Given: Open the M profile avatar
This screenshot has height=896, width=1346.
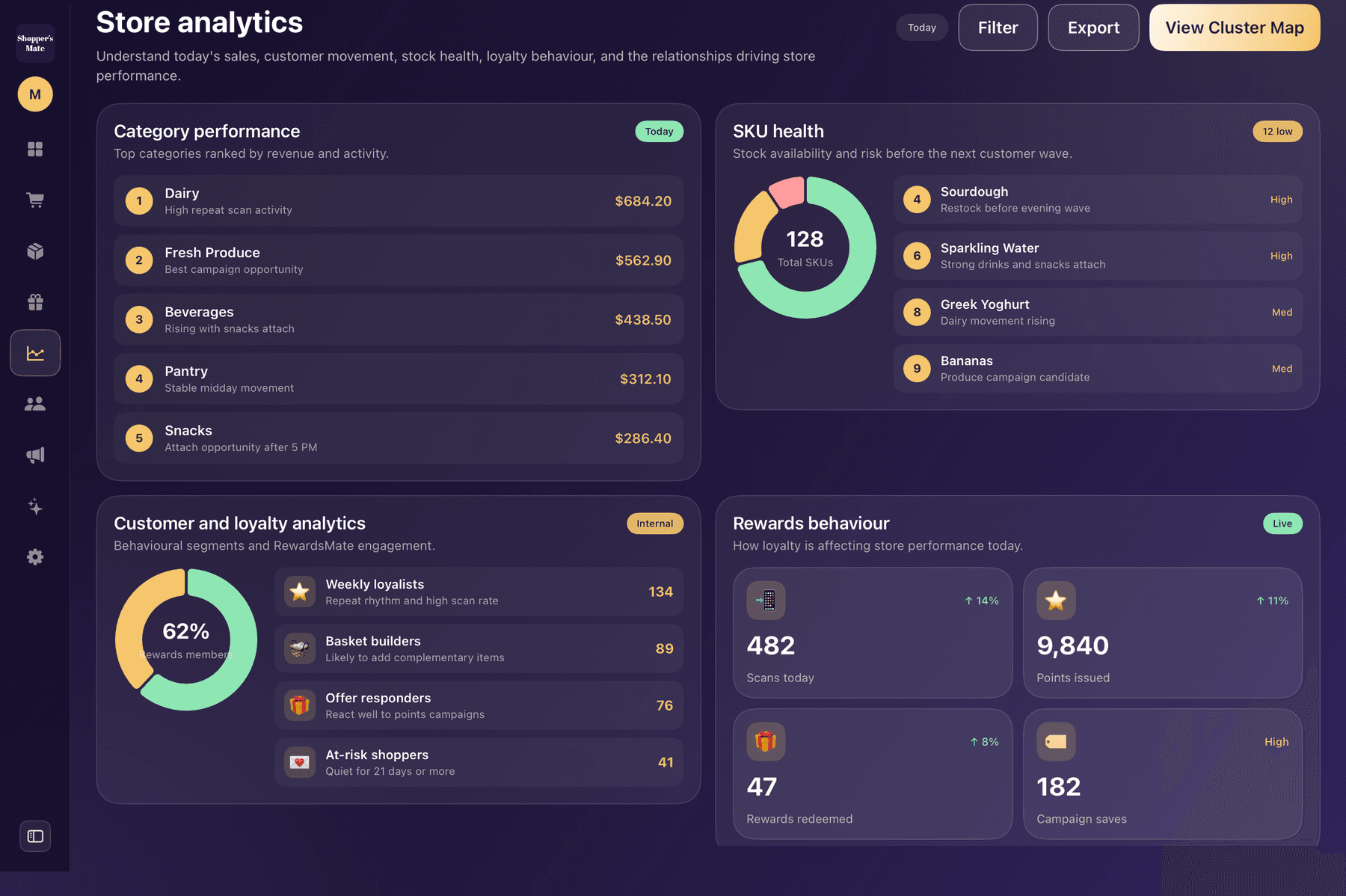Looking at the screenshot, I should (35, 94).
